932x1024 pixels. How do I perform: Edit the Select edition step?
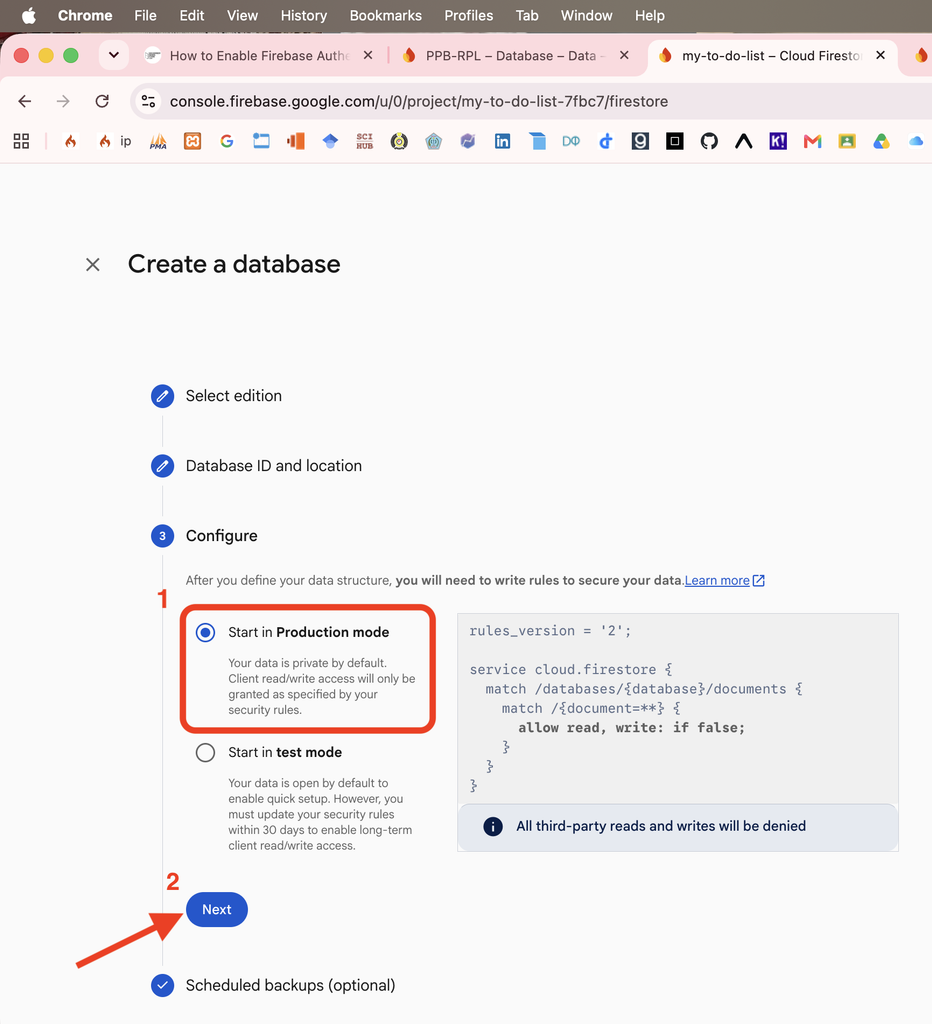point(163,396)
